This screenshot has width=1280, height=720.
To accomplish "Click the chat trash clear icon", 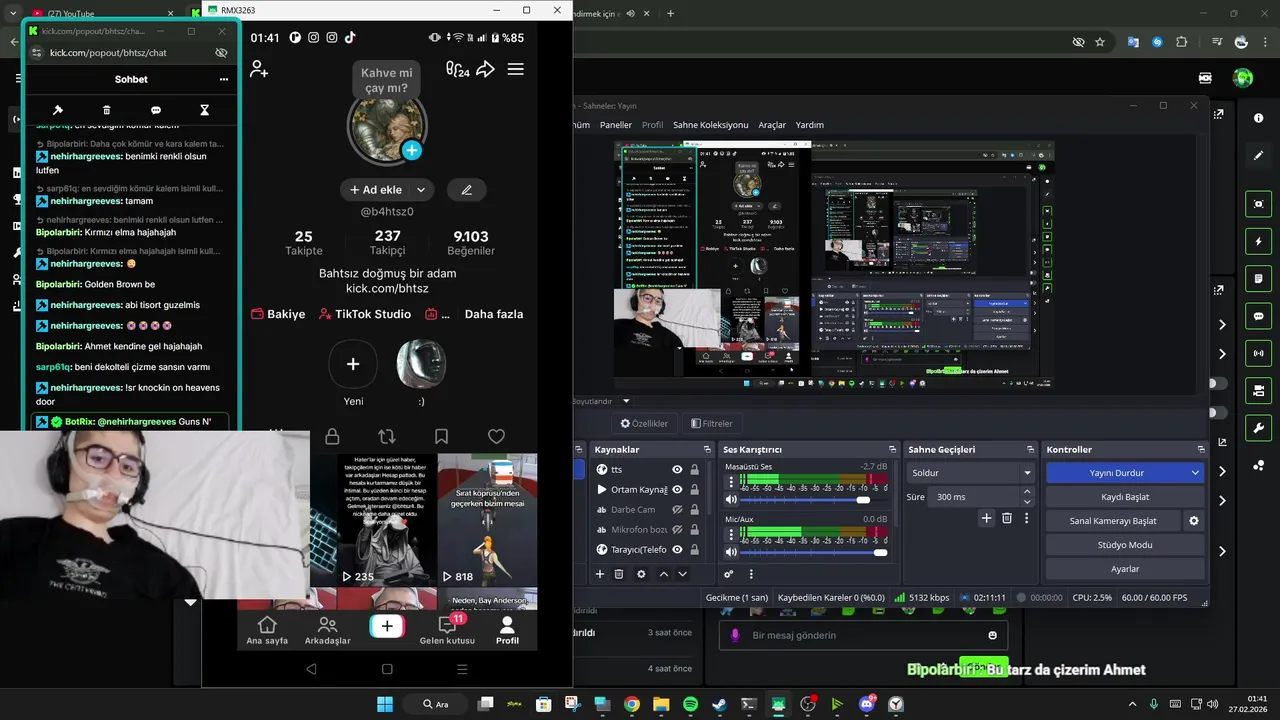I will [x=107, y=110].
